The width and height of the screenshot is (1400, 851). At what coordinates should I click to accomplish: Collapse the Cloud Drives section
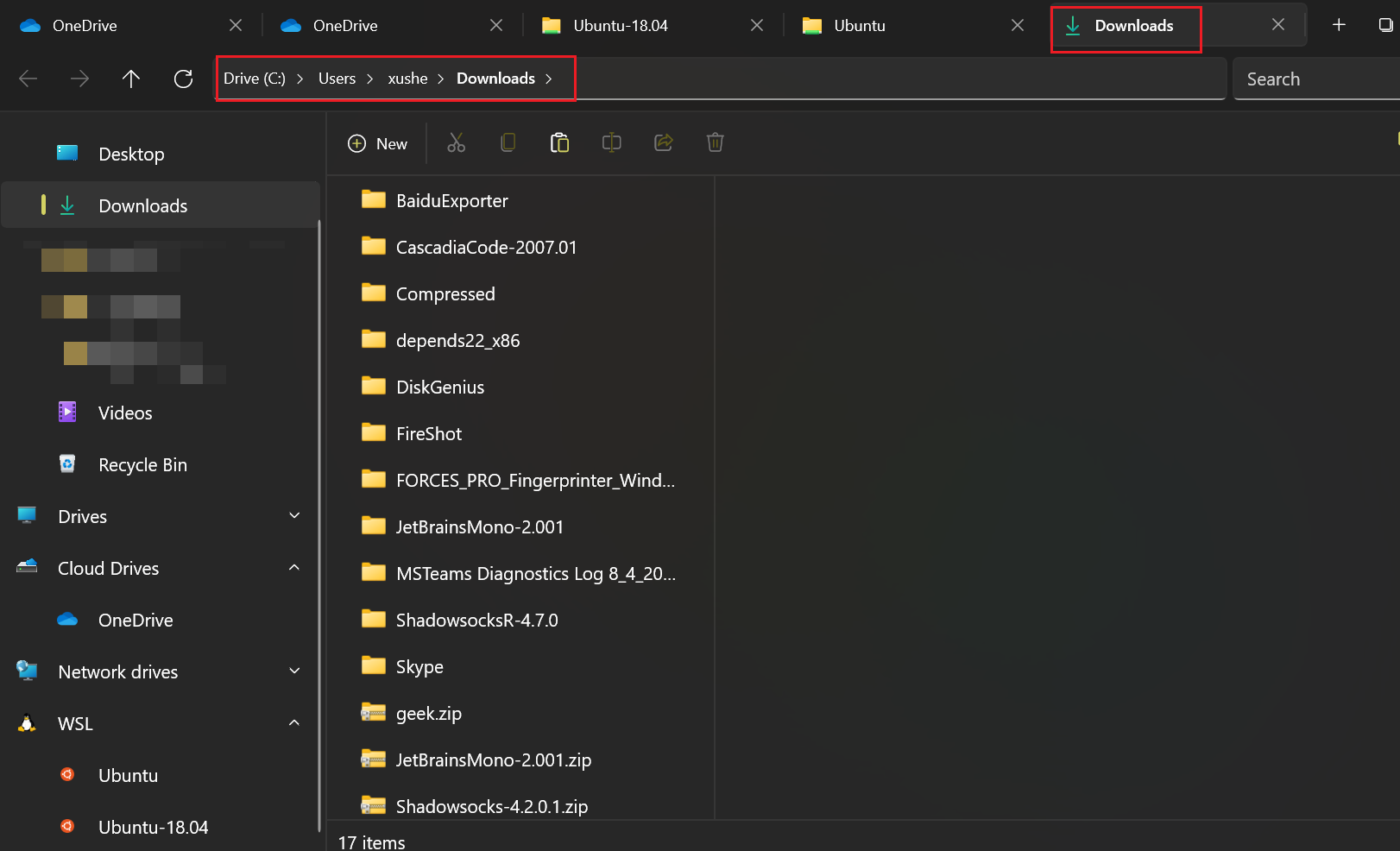pos(294,568)
